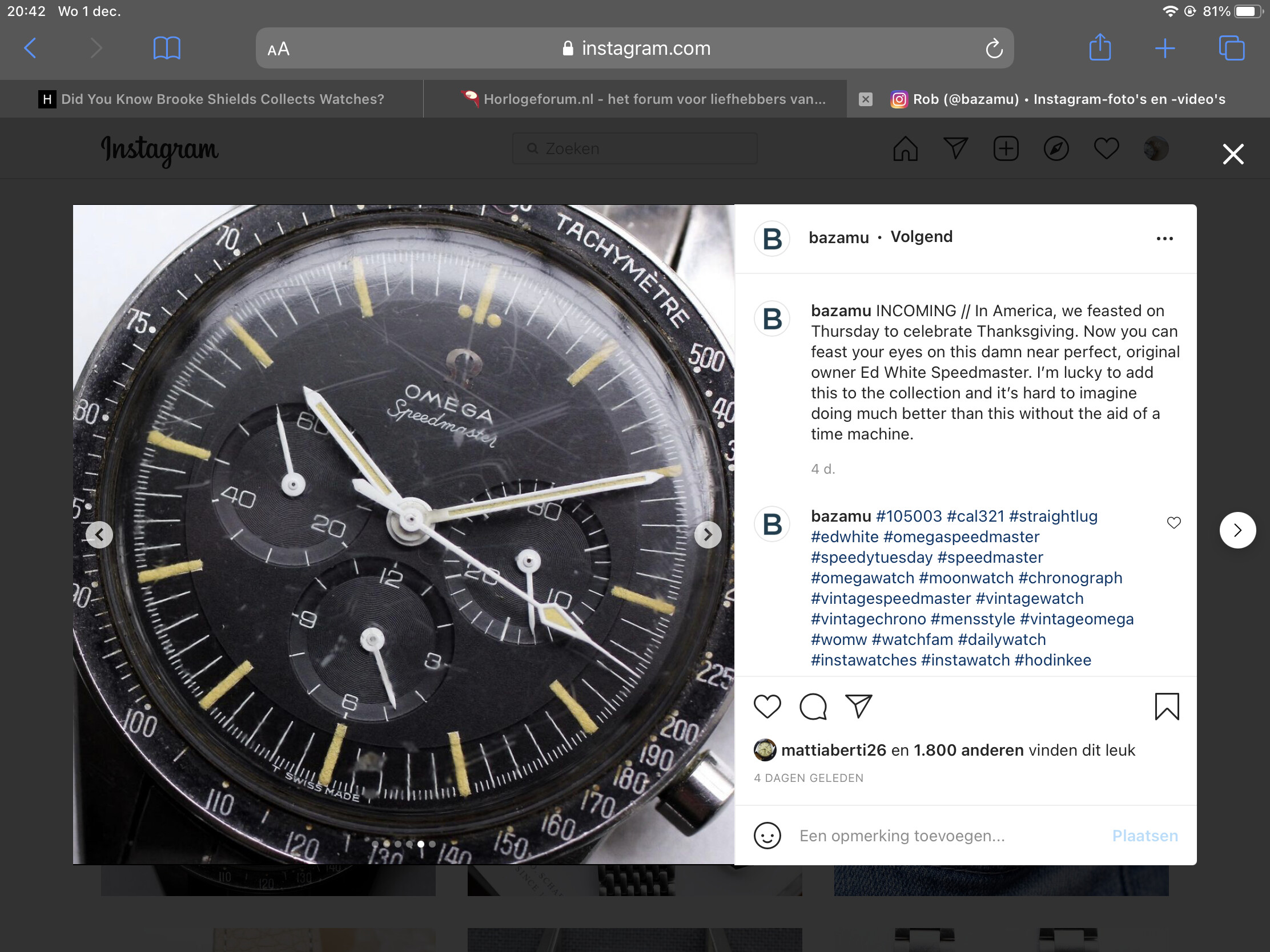Open comments via the speech bubble icon
The image size is (1270, 952).
coord(813,707)
